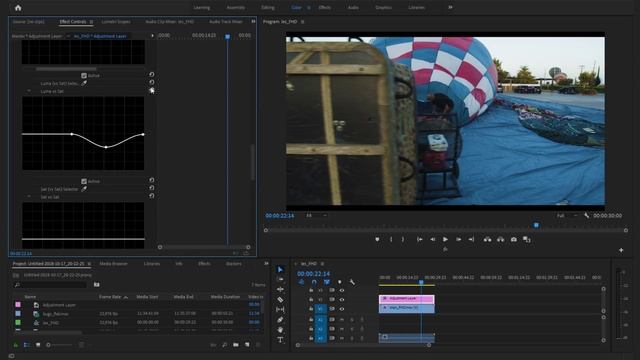This screenshot has width=640, height=360.
Task: Switch Project panel to icon view
Action: (x=38, y=345)
